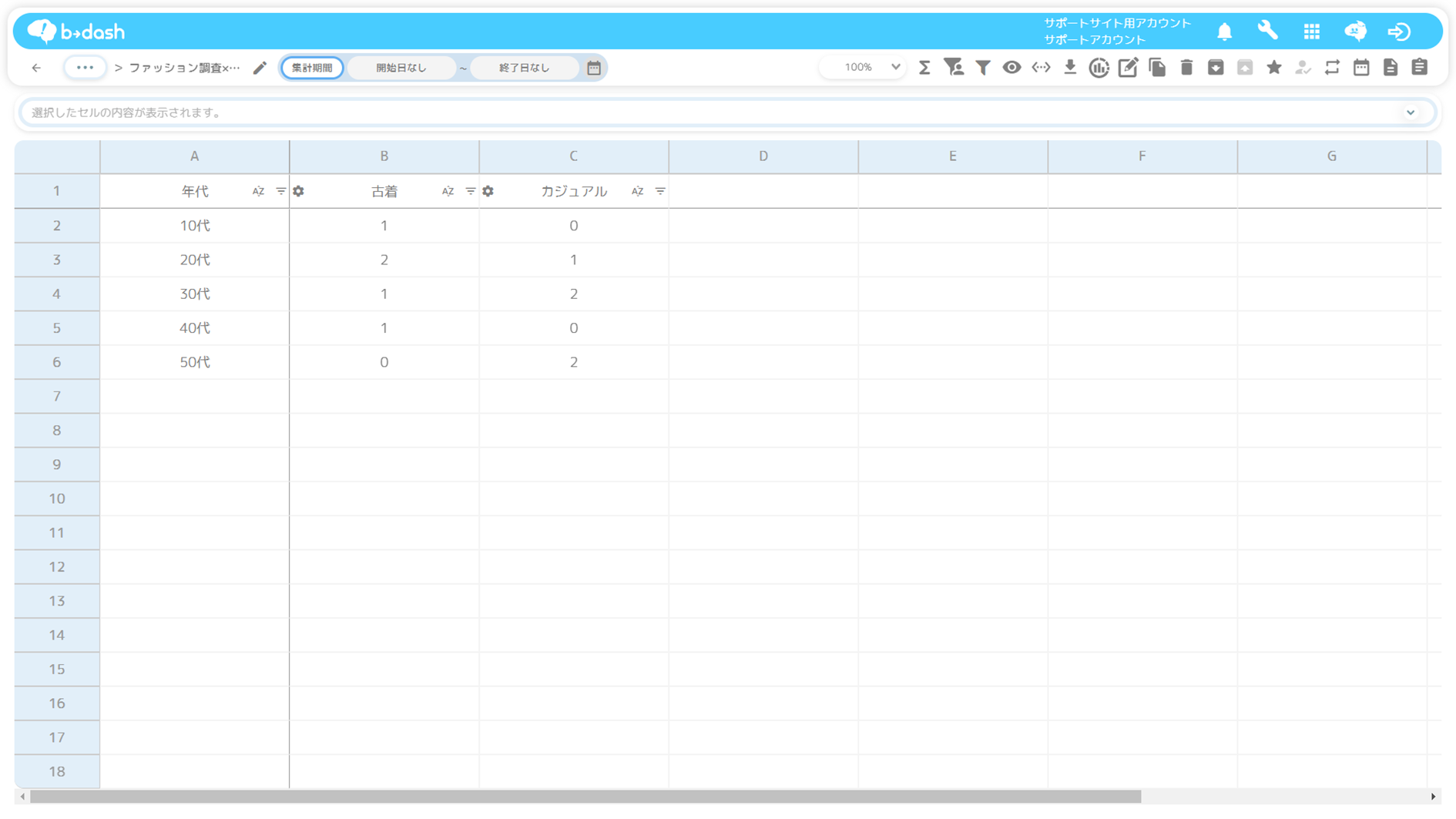Sort the 年代 column A-Z
This screenshot has width=1456, height=819.
pos(258,191)
